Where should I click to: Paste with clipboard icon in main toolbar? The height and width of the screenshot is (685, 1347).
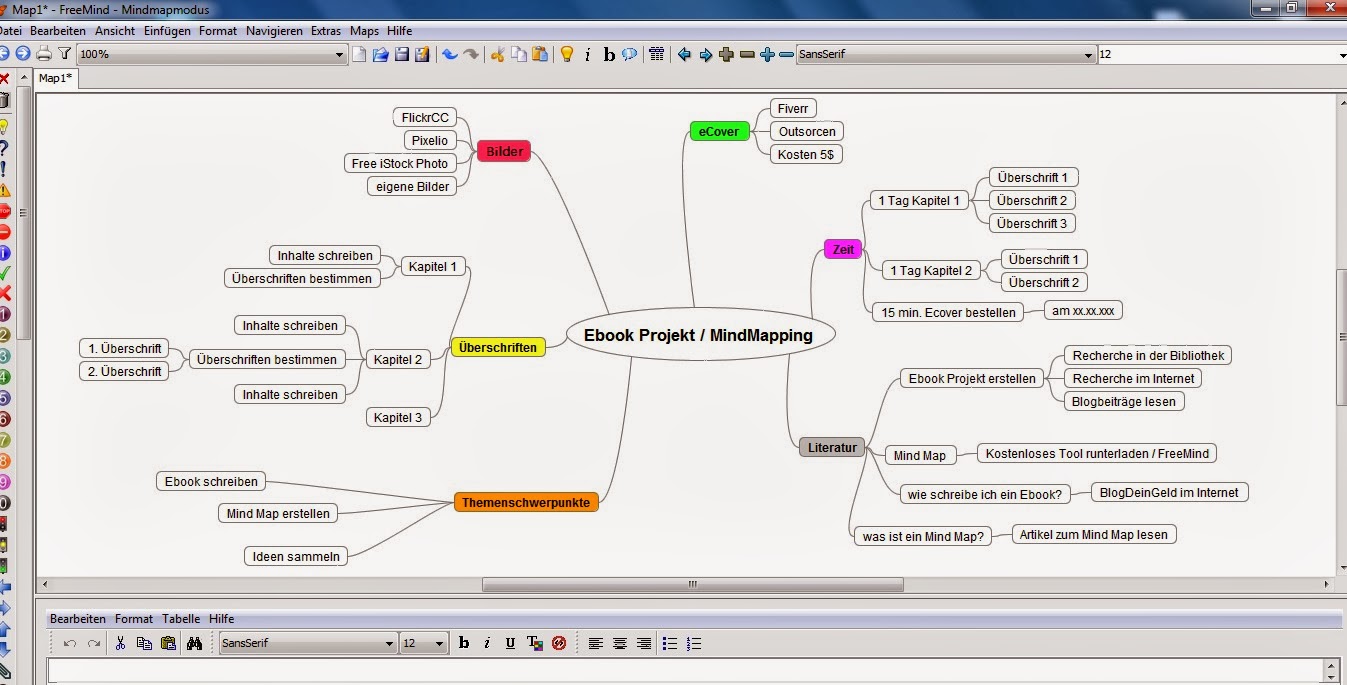[539, 54]
